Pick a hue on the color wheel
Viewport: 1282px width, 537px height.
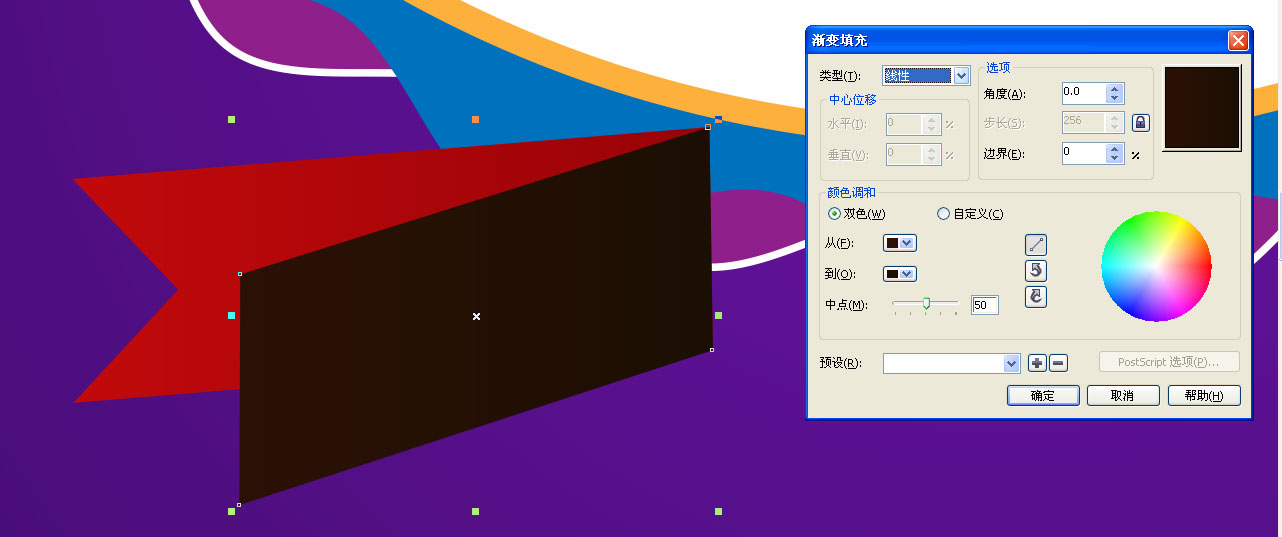[1156, 266]
